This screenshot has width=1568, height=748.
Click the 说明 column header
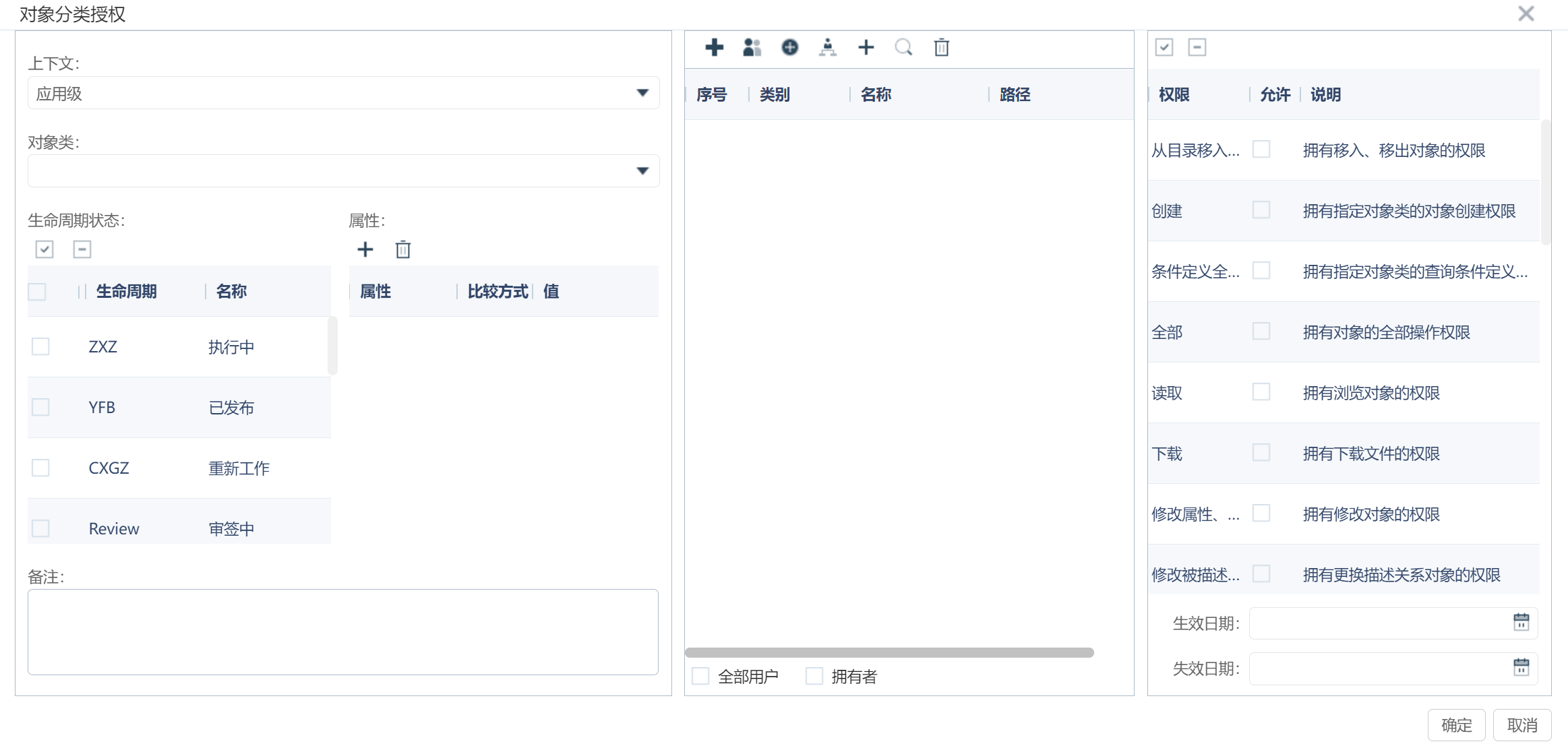tap(1325, 94)
